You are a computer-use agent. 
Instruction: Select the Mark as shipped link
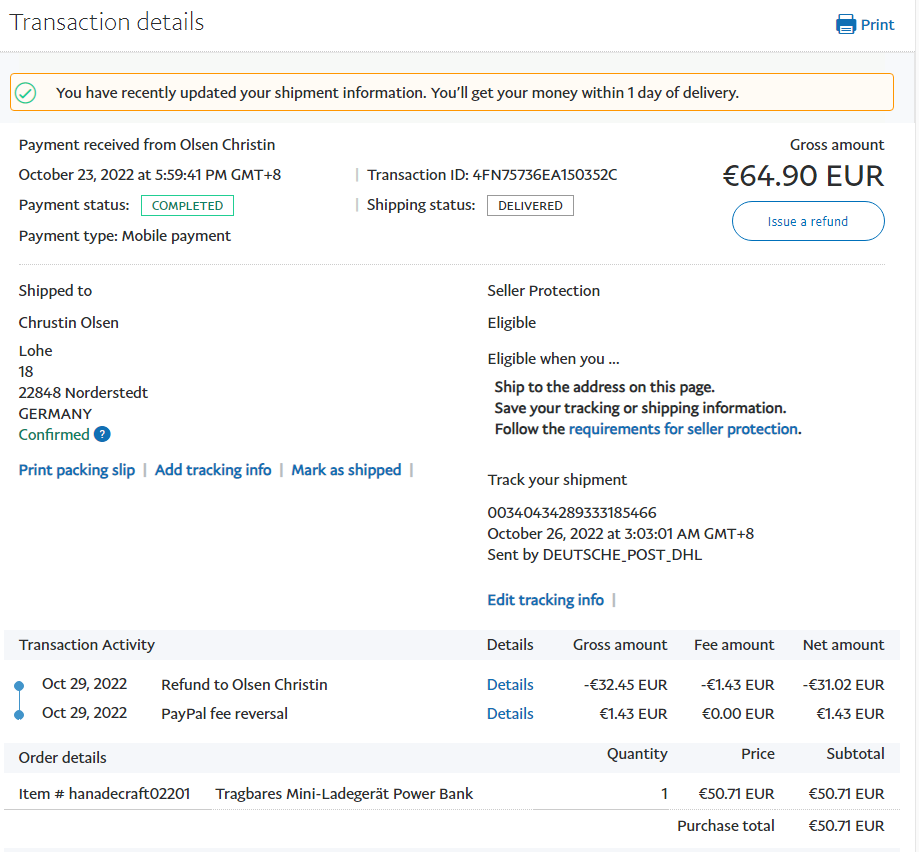tap(346, 470)
